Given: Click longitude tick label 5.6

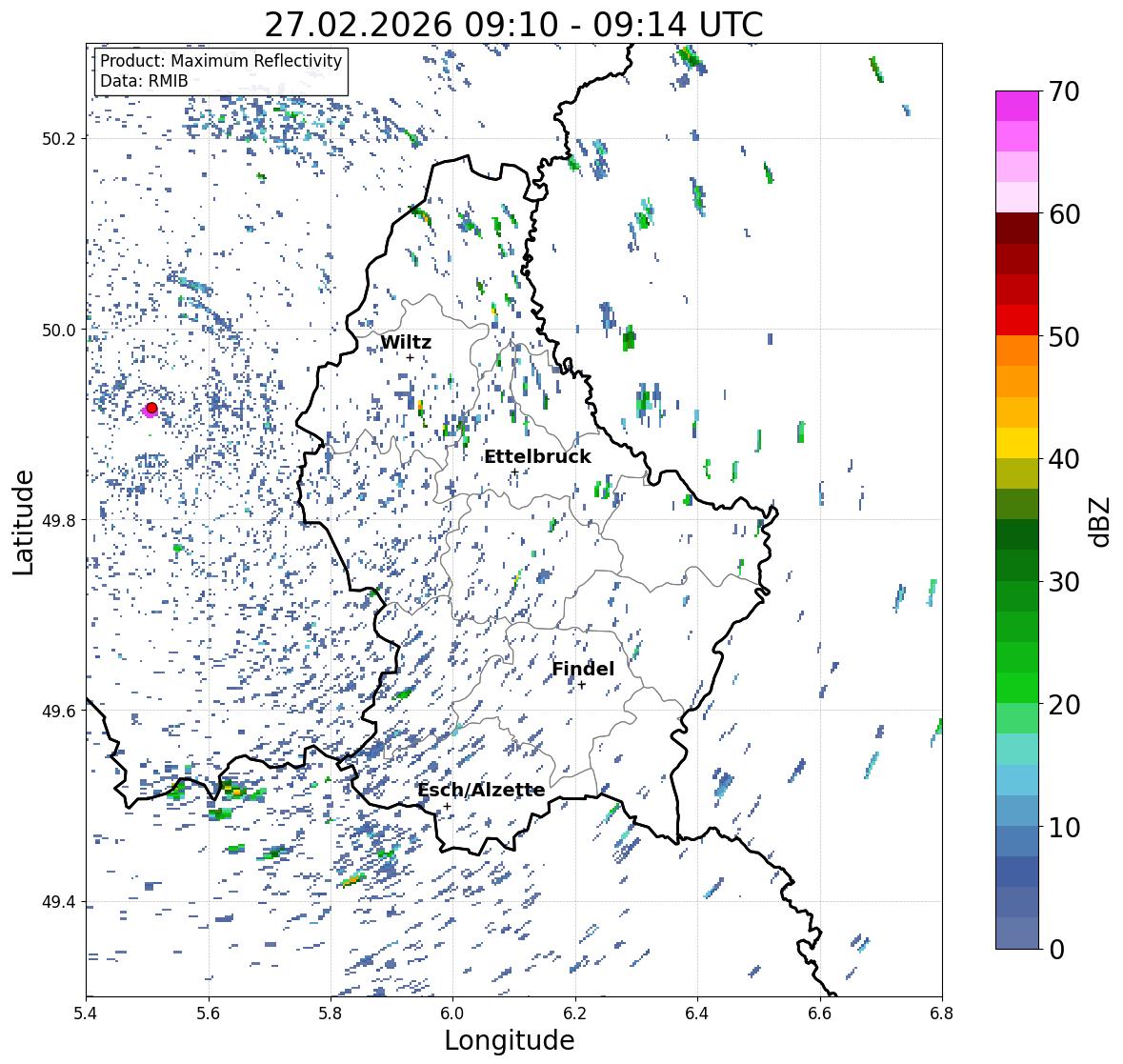Looking at the screenshot, I should pos(209,1014).
